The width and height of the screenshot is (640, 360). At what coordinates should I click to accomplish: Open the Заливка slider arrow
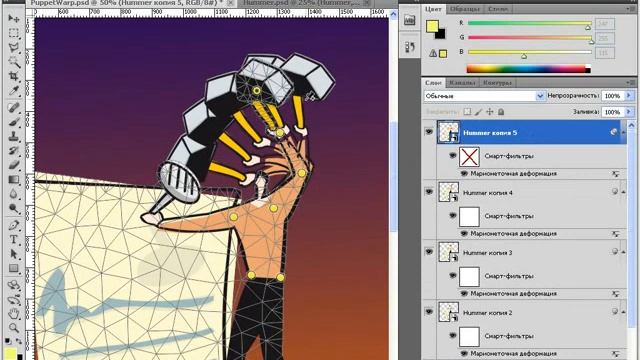pos(629,111)
